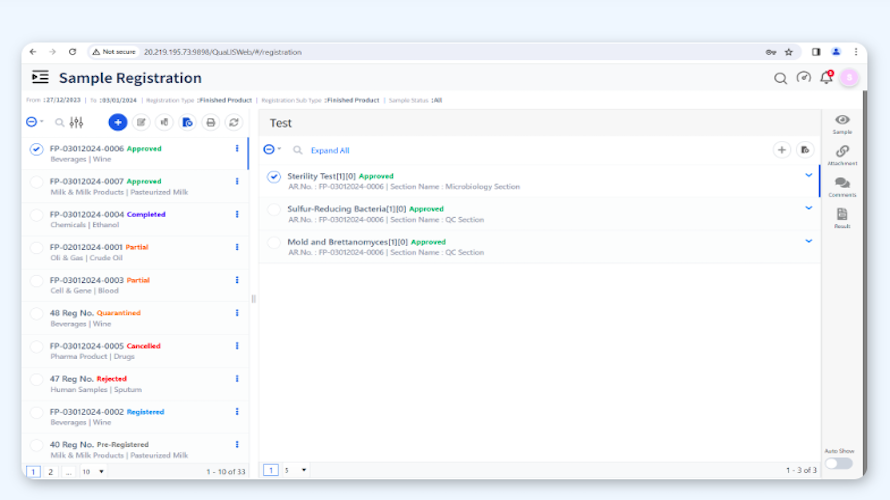
Task: Click the dashboard gauge icon in header
Action: [804, 78]
